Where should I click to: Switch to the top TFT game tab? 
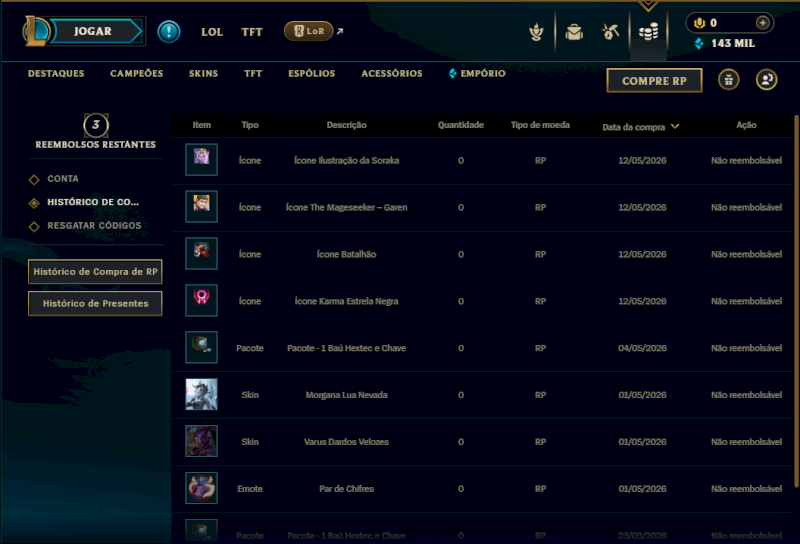click(x=252, y=32)
